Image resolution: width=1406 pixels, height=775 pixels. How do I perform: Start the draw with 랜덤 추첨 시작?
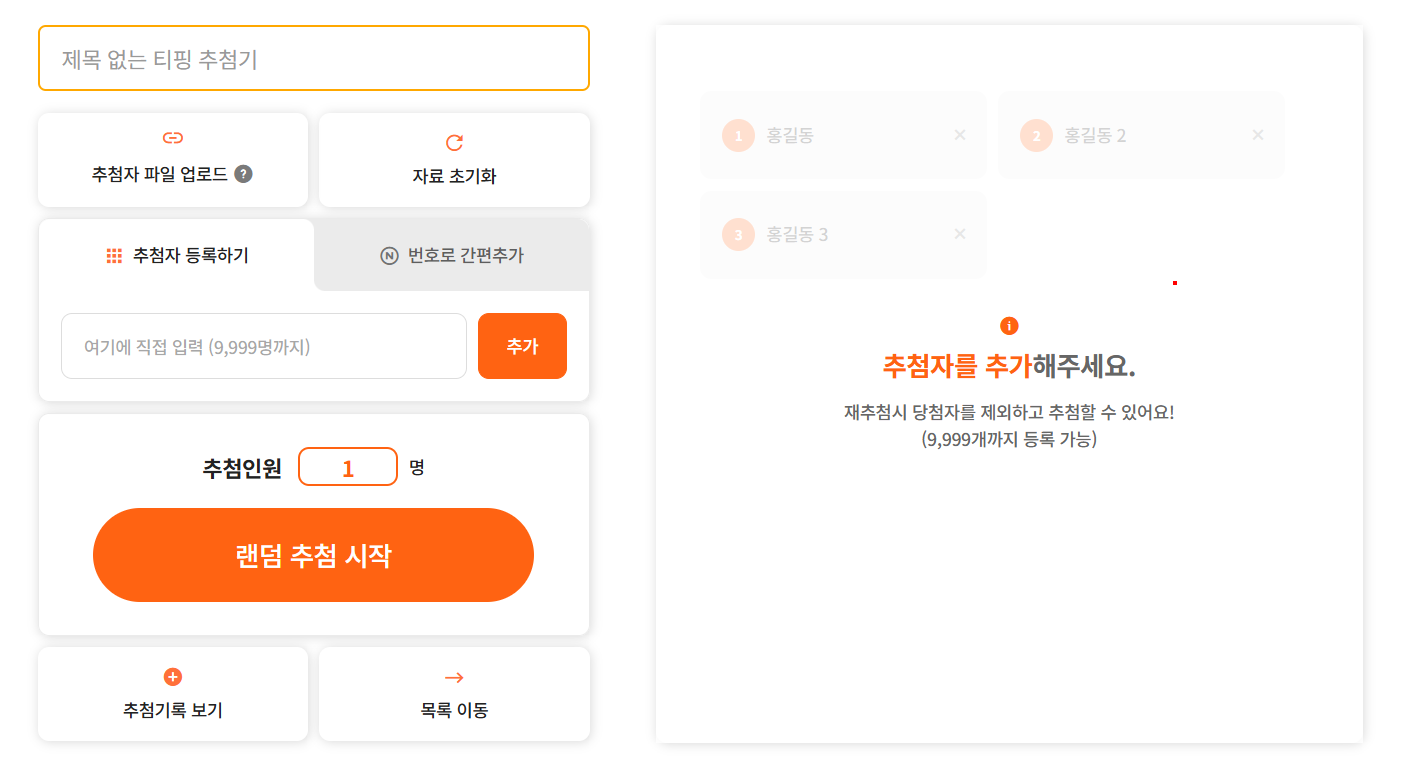click(x=313, y=555)
